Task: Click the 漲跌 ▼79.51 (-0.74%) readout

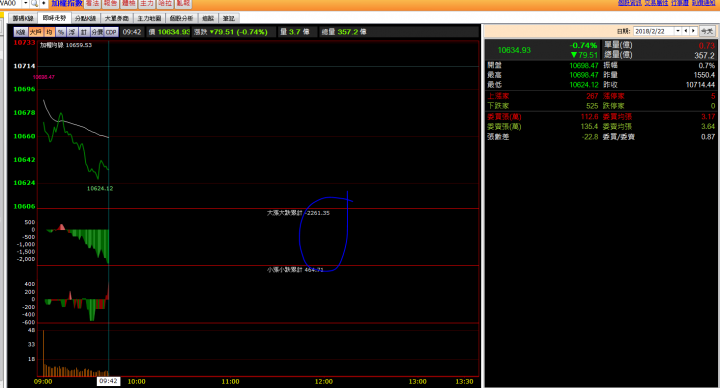Action: [231, 32]
